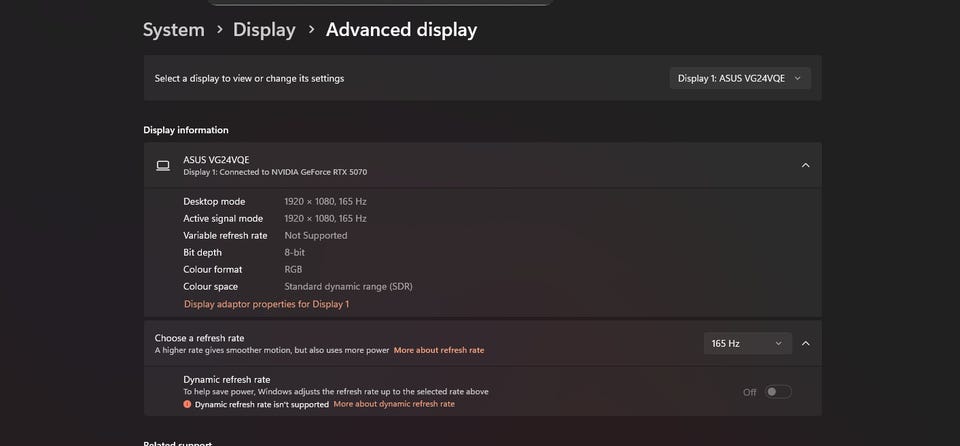Click the Choose a refresh rate label
Screen dimensions: 960x446
[x=199, y=338]
